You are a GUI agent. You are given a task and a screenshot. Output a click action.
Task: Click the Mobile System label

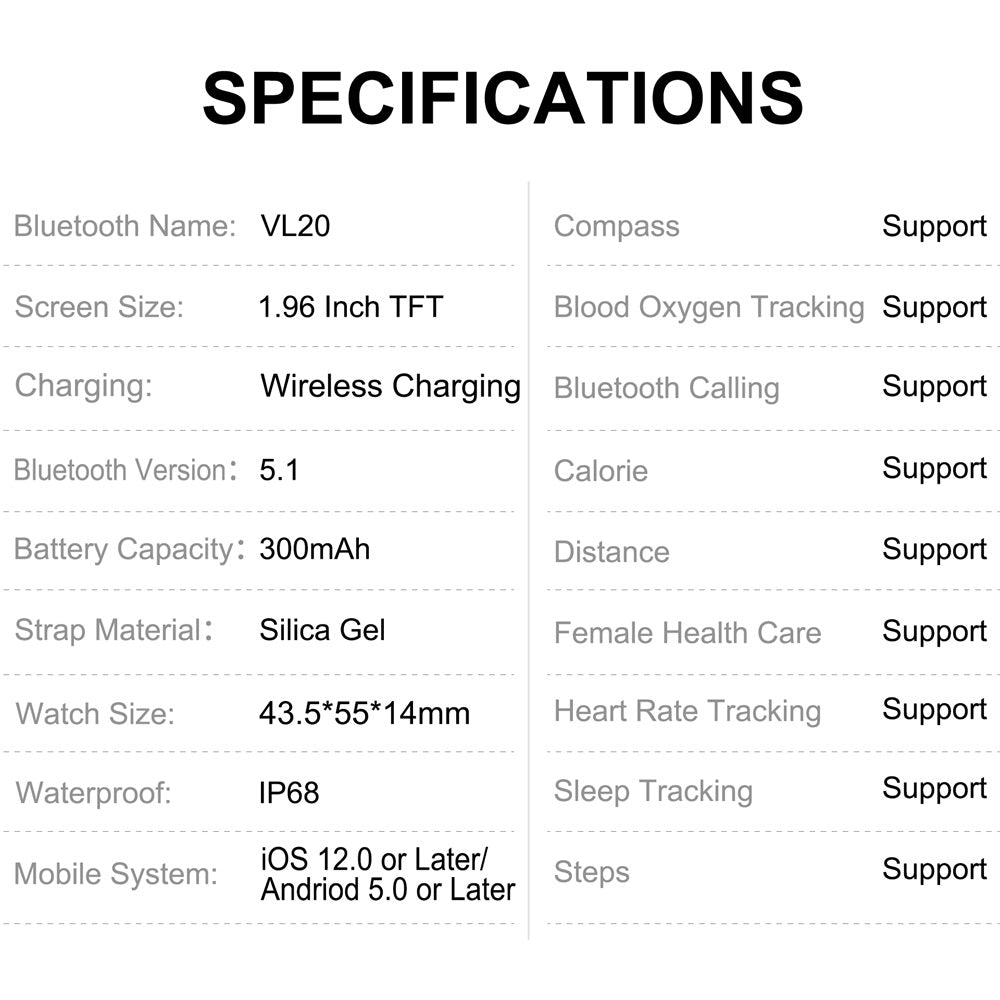pos(116,874)
